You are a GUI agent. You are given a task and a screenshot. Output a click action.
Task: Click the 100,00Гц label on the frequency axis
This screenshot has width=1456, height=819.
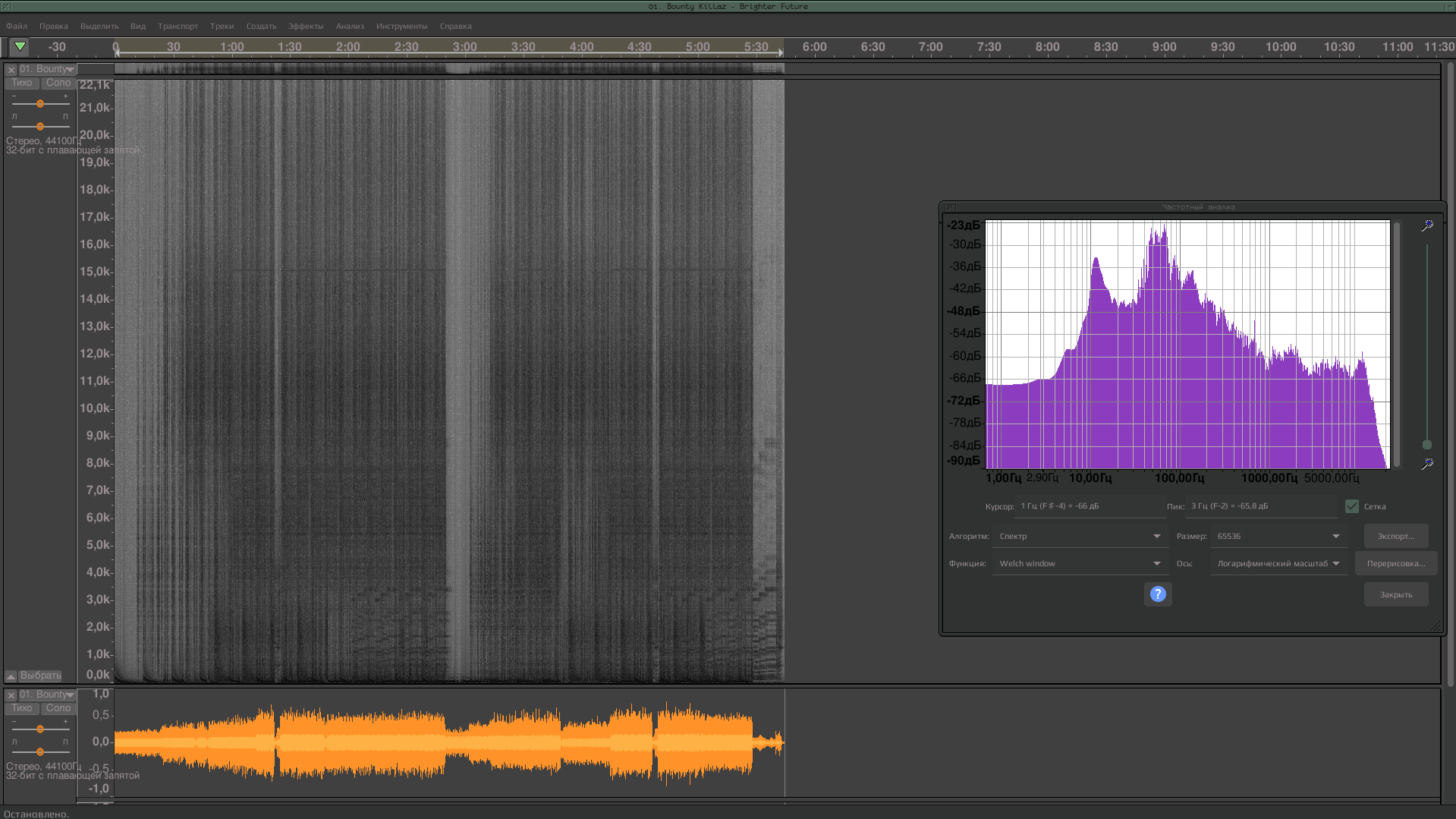(1180, 478)
